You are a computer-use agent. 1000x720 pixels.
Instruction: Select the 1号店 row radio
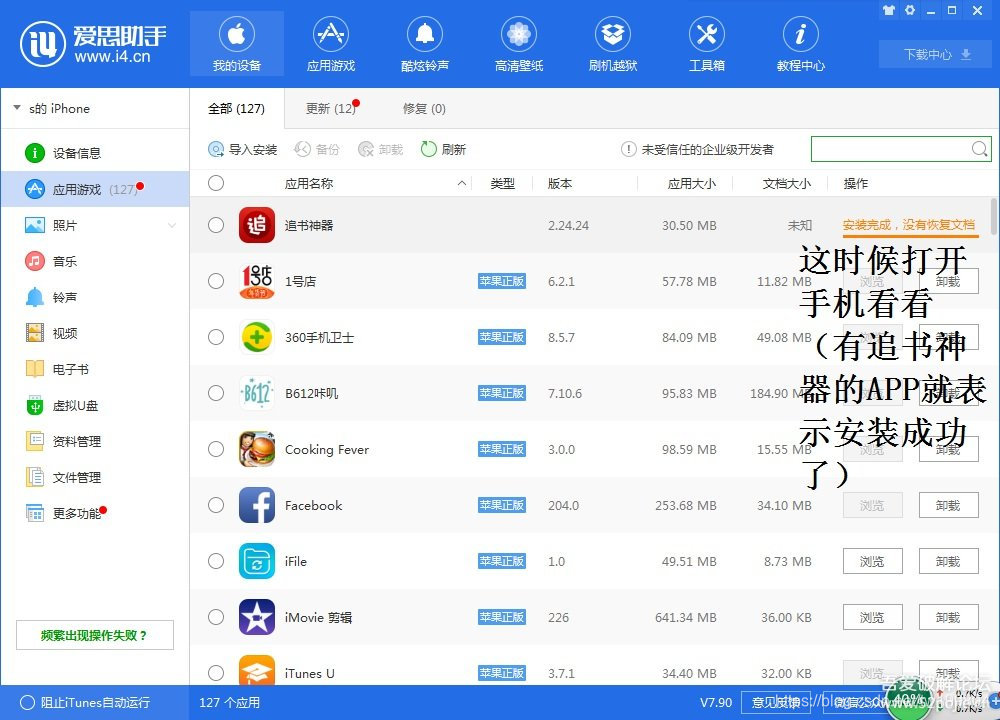click(216, 281)
